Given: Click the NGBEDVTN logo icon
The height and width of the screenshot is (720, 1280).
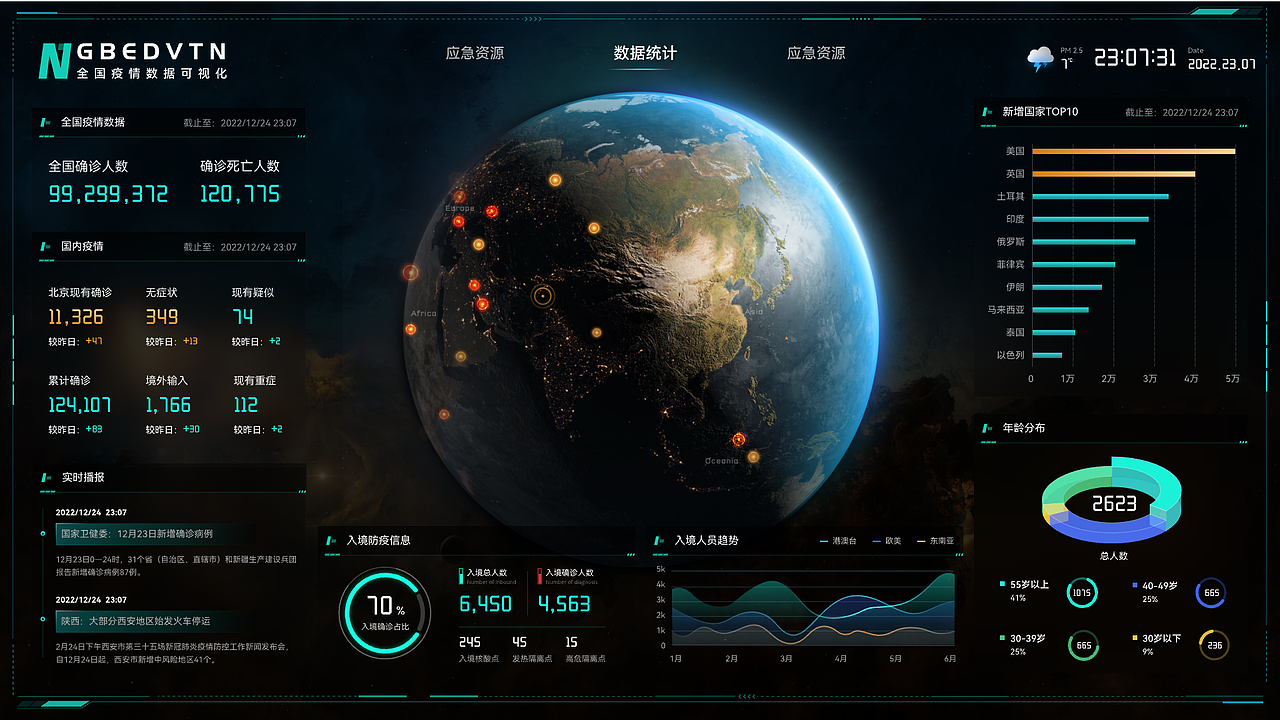Looking at the screenshot, I should [54, 61].
